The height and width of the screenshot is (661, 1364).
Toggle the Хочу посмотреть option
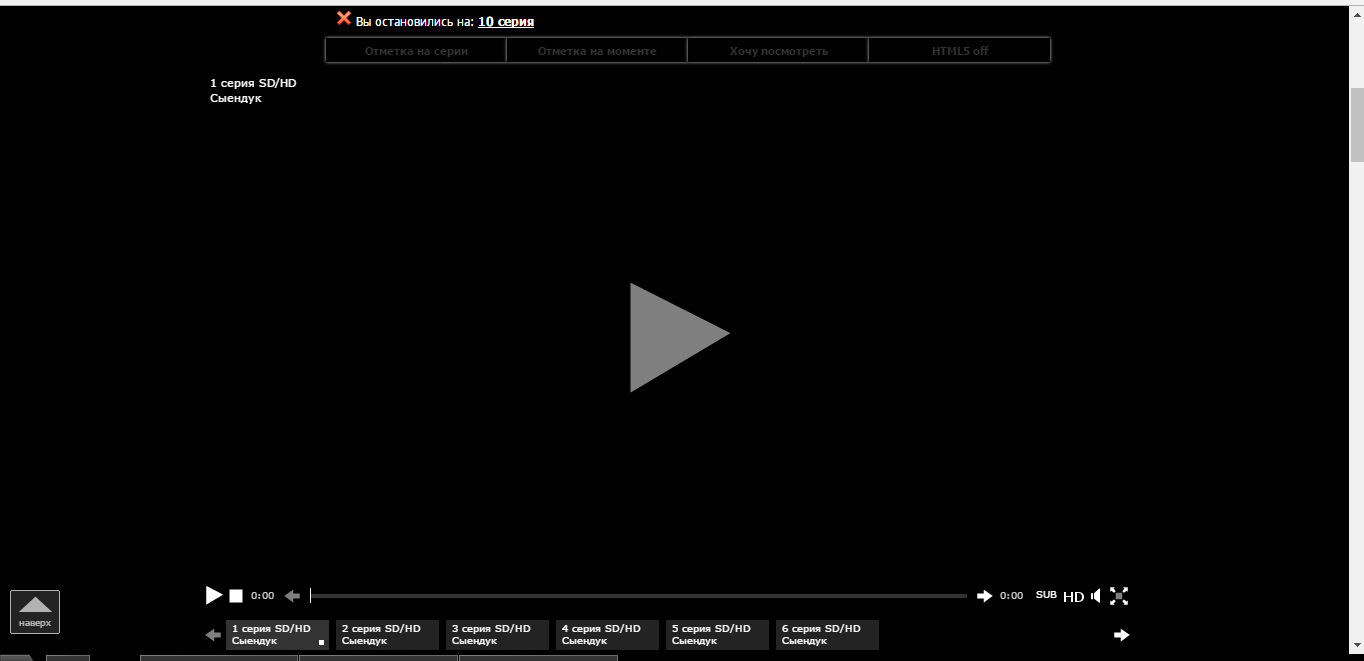[x=777, y=49]
